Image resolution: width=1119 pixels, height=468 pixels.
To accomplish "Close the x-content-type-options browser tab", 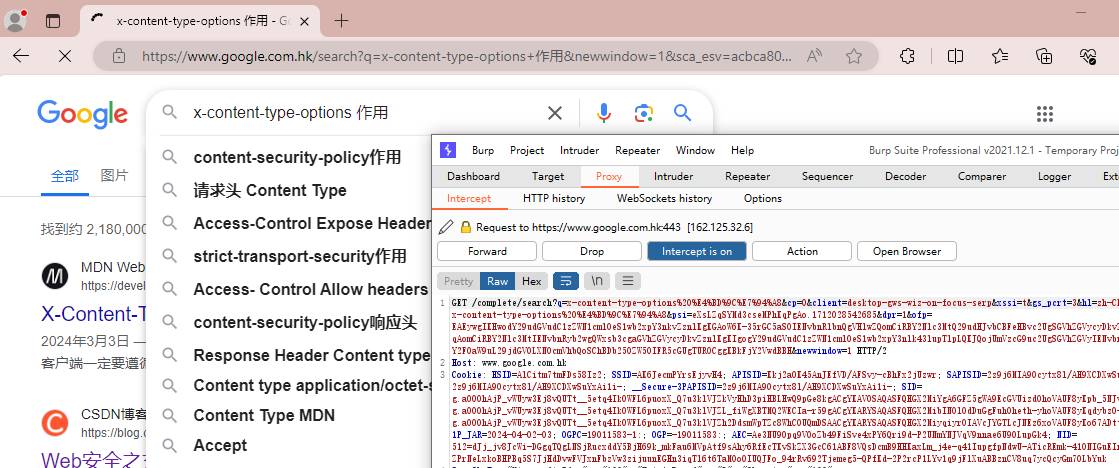I will click(x=305, y=21).
